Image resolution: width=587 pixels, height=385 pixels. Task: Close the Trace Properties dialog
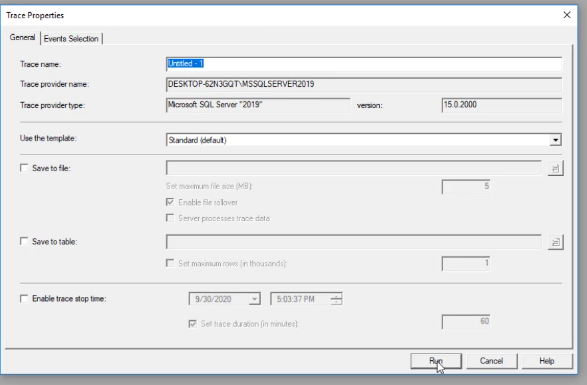(567, 15)
